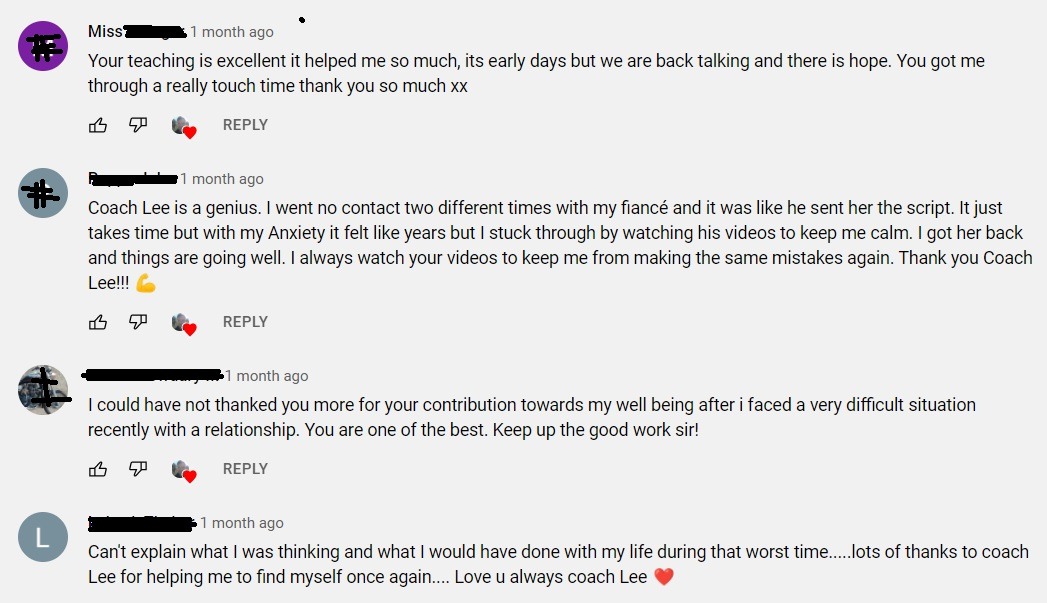Like the 'Your teaching is excellent' comment
The width and height of the screenshot is (1047, 603).
click(98, 125)
